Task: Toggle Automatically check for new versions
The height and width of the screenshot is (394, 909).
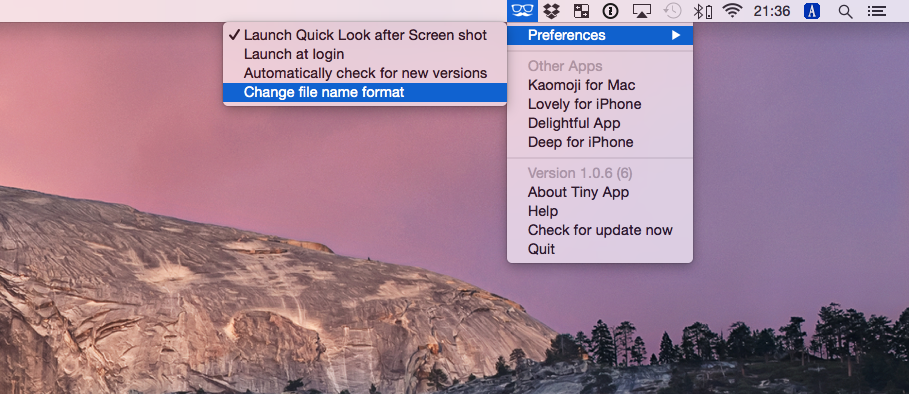Action: [x=365, y=74]
